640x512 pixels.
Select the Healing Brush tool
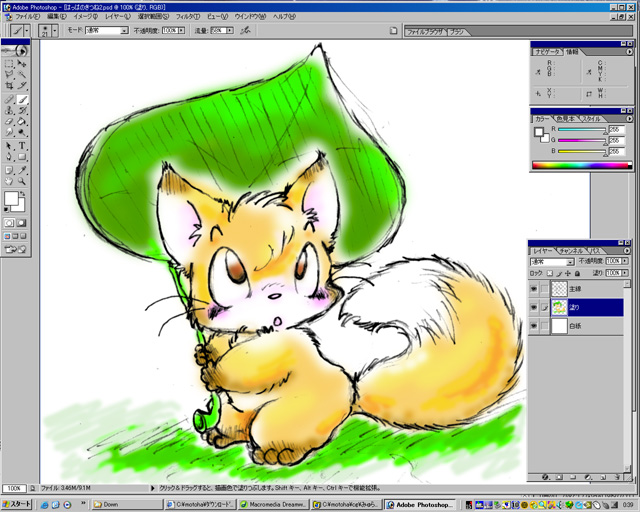point(9,99)
